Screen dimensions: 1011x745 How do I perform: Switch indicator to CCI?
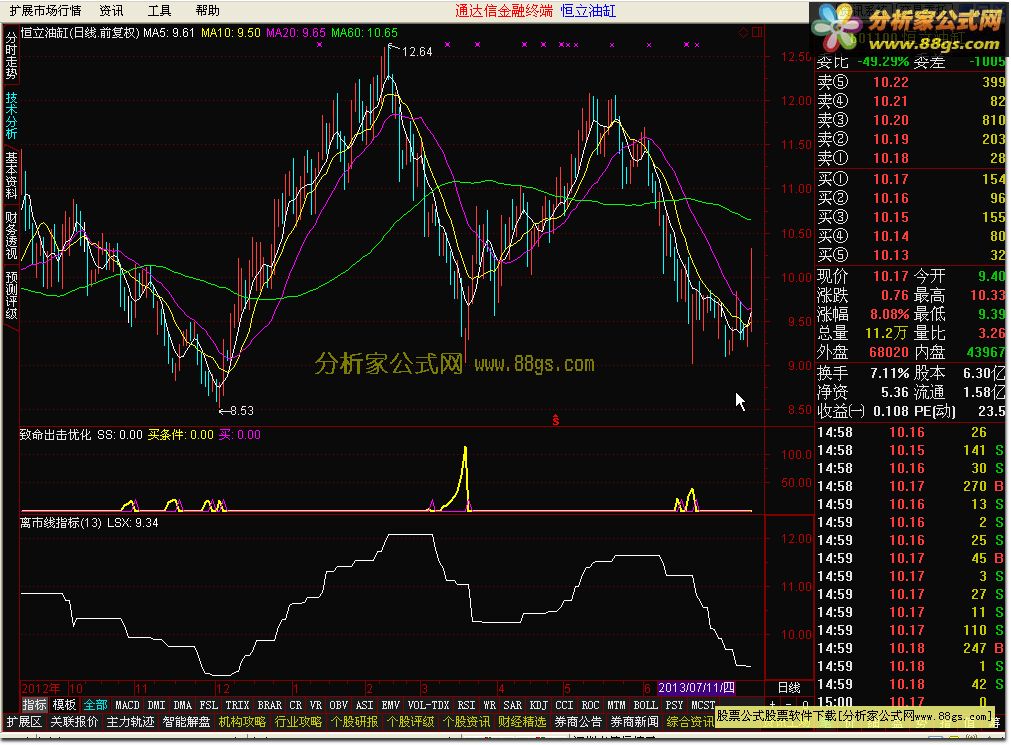(564, 705)
